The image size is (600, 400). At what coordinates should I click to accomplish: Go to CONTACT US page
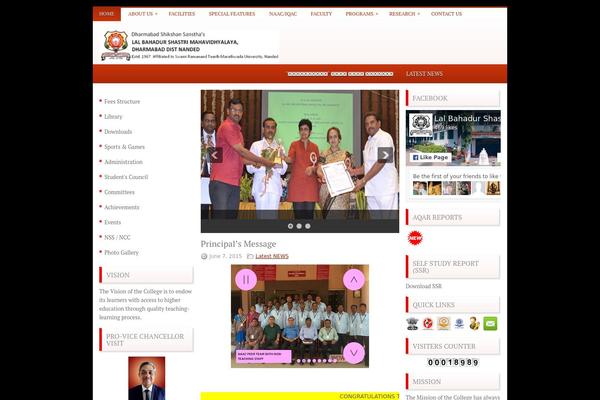(446, 14)
